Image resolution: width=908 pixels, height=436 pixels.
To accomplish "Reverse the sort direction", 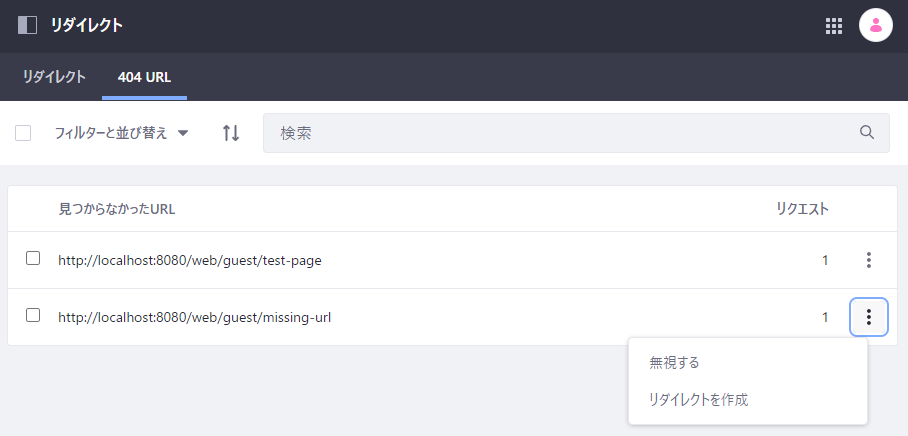I will tap(231, 133).
